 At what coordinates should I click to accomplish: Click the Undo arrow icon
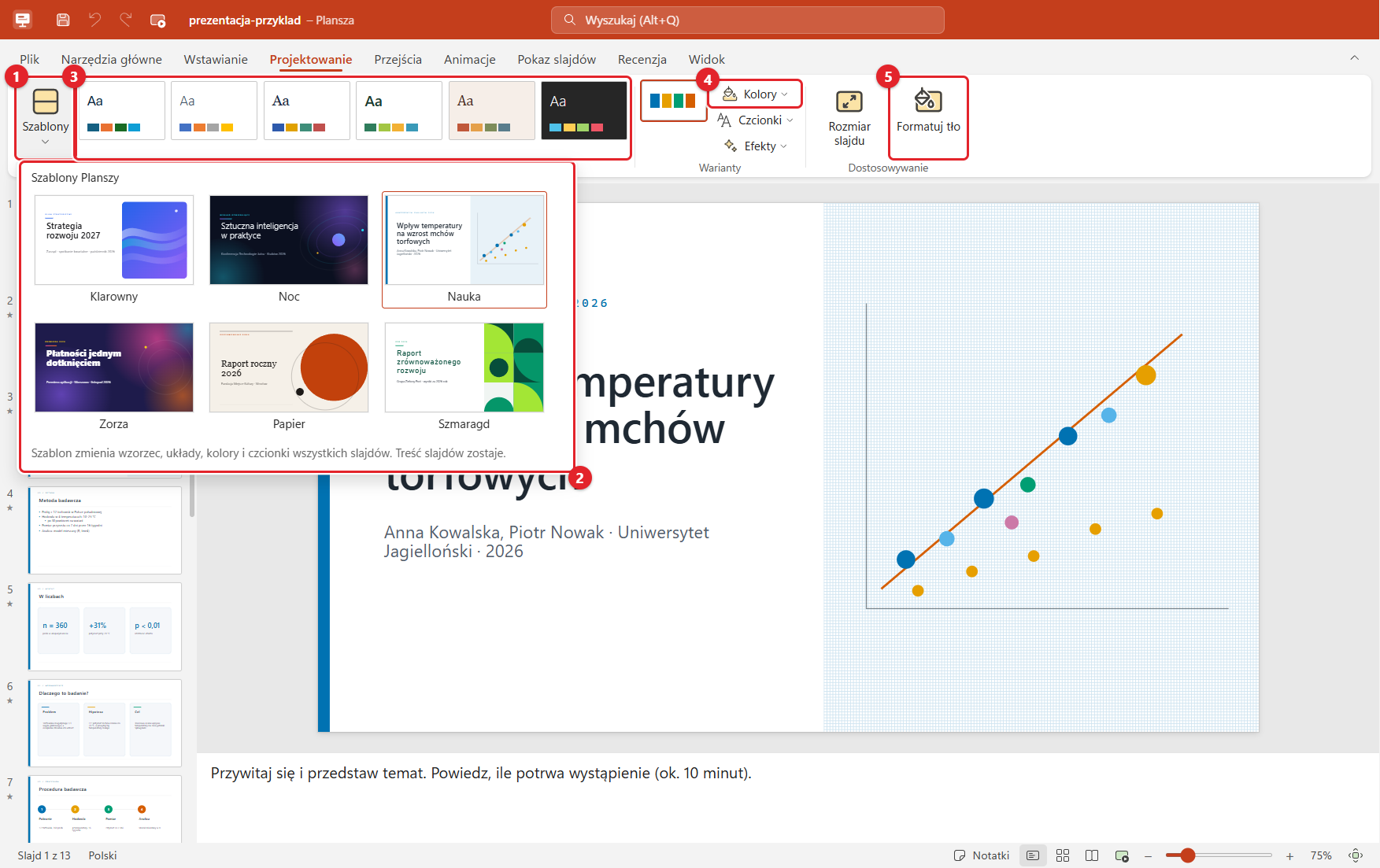94,20
